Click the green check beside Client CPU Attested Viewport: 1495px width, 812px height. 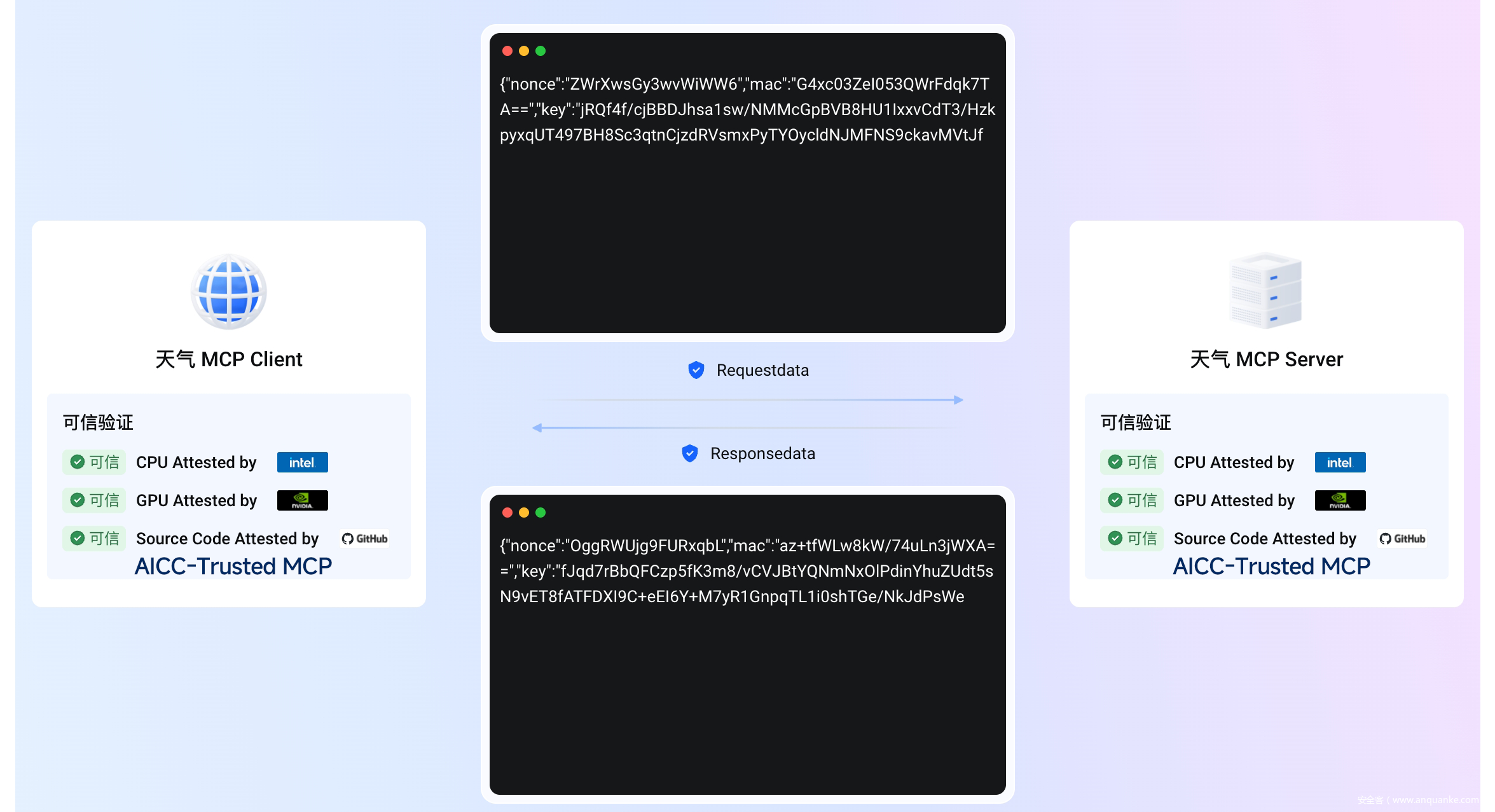click(78, 462)
